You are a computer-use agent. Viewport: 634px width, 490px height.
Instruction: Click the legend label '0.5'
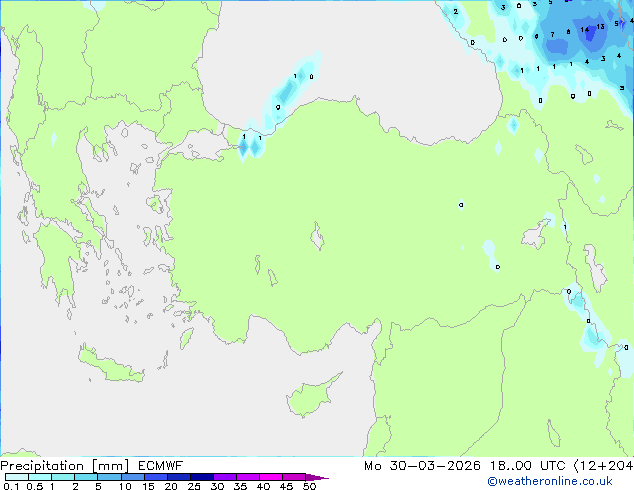pos(34,486)
